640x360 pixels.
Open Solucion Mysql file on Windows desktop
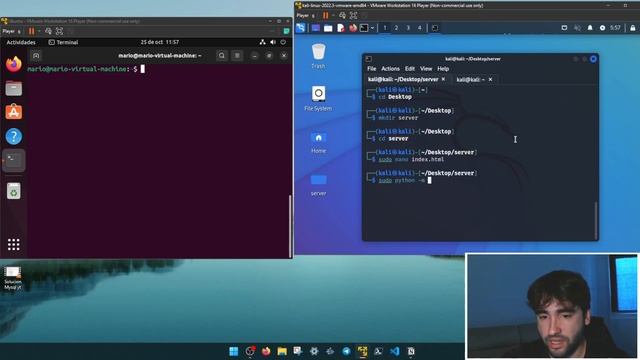(13, 278)
